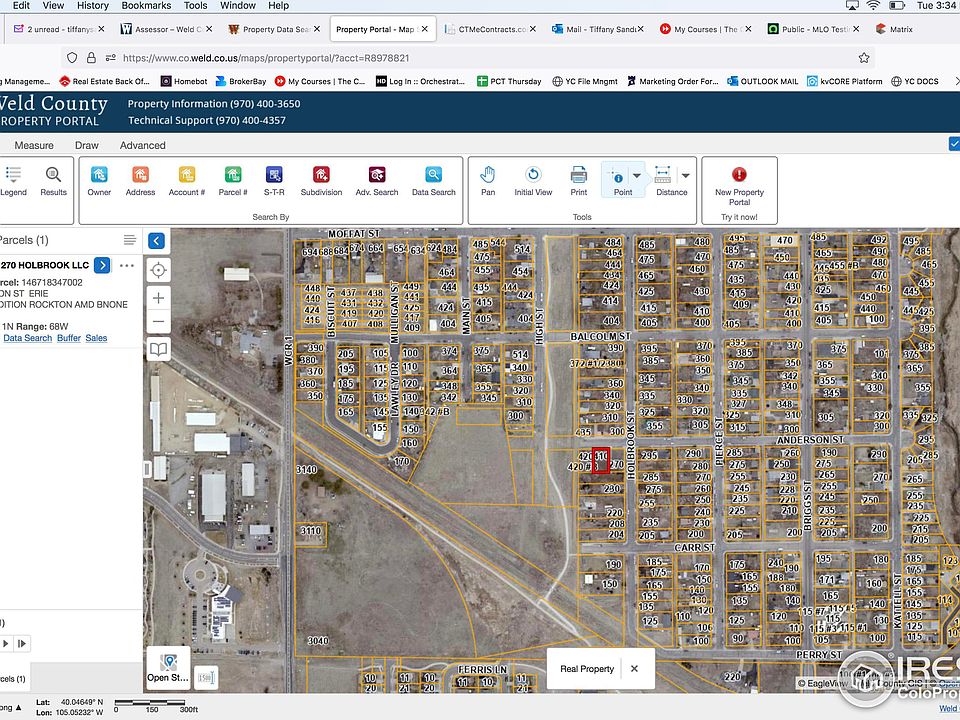The image size is (960, 720).
Task: Open the Distance tool dropdown arrow
Action: 686,176
